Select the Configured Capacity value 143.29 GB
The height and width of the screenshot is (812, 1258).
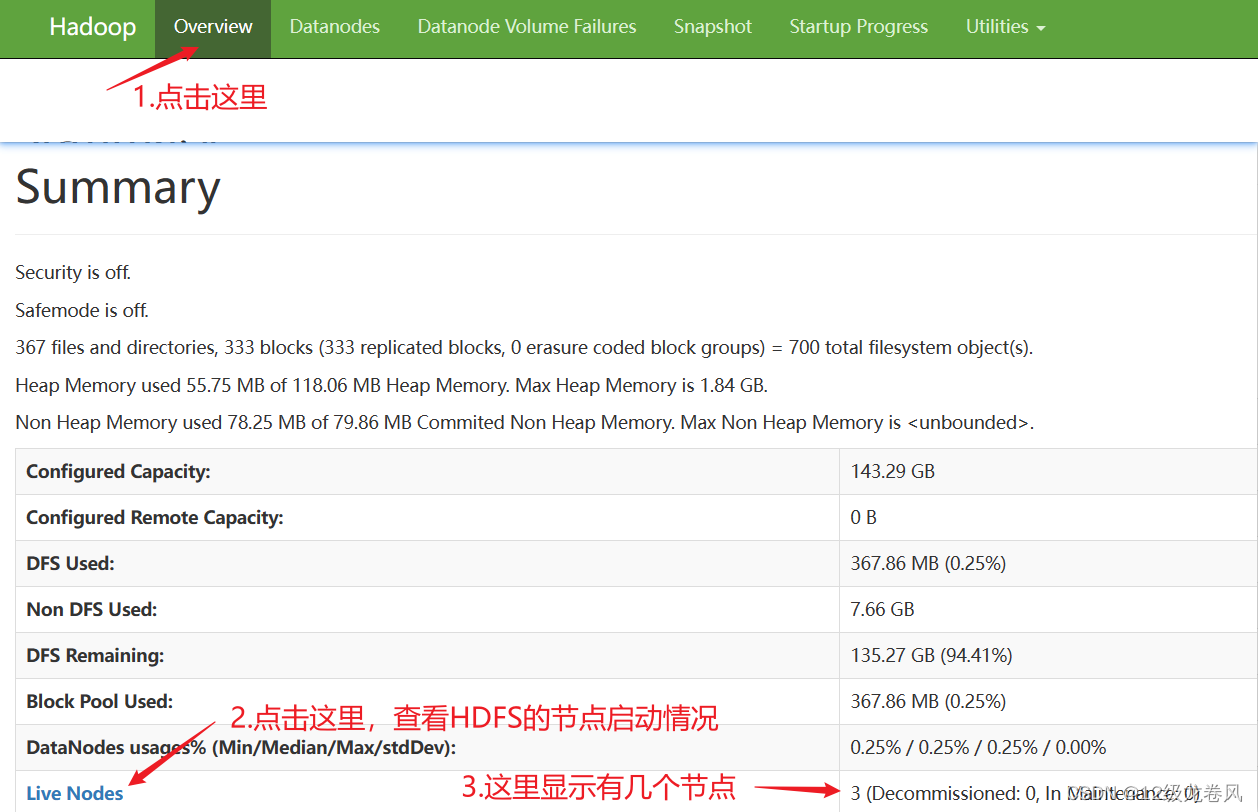pyautogui.click(x=893, y=471)
